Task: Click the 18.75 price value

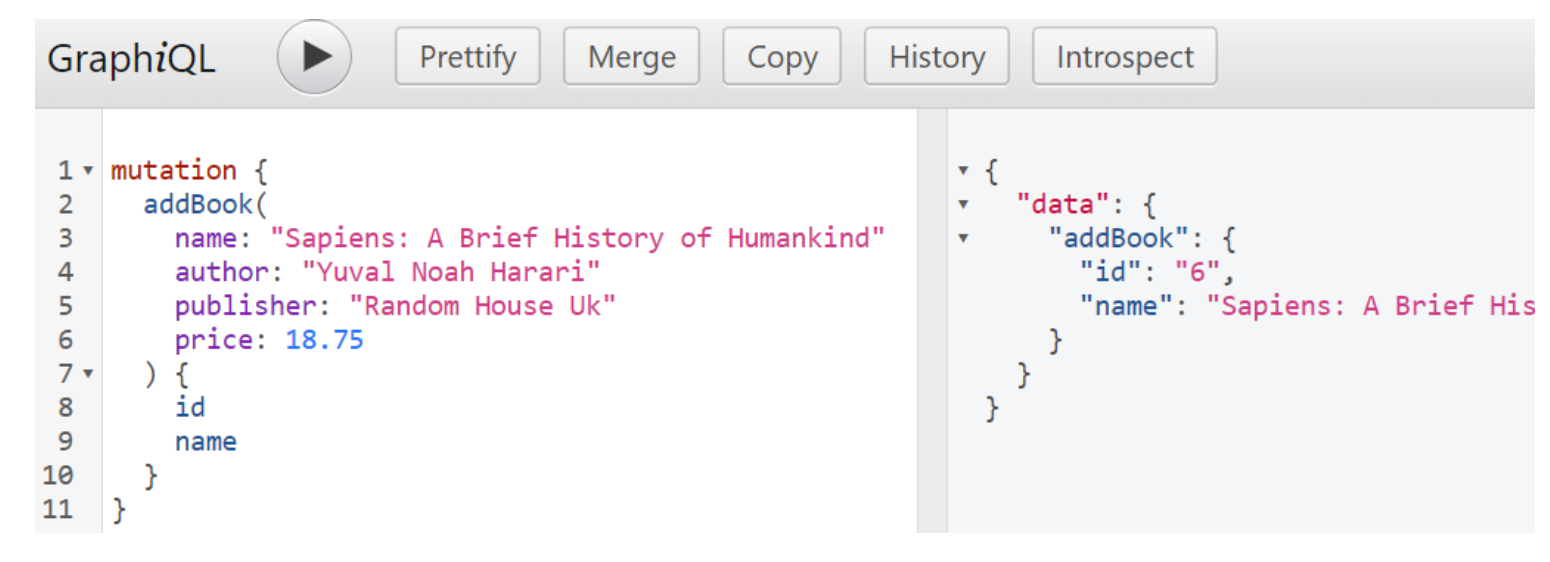Action: click(x=325, y=341)
